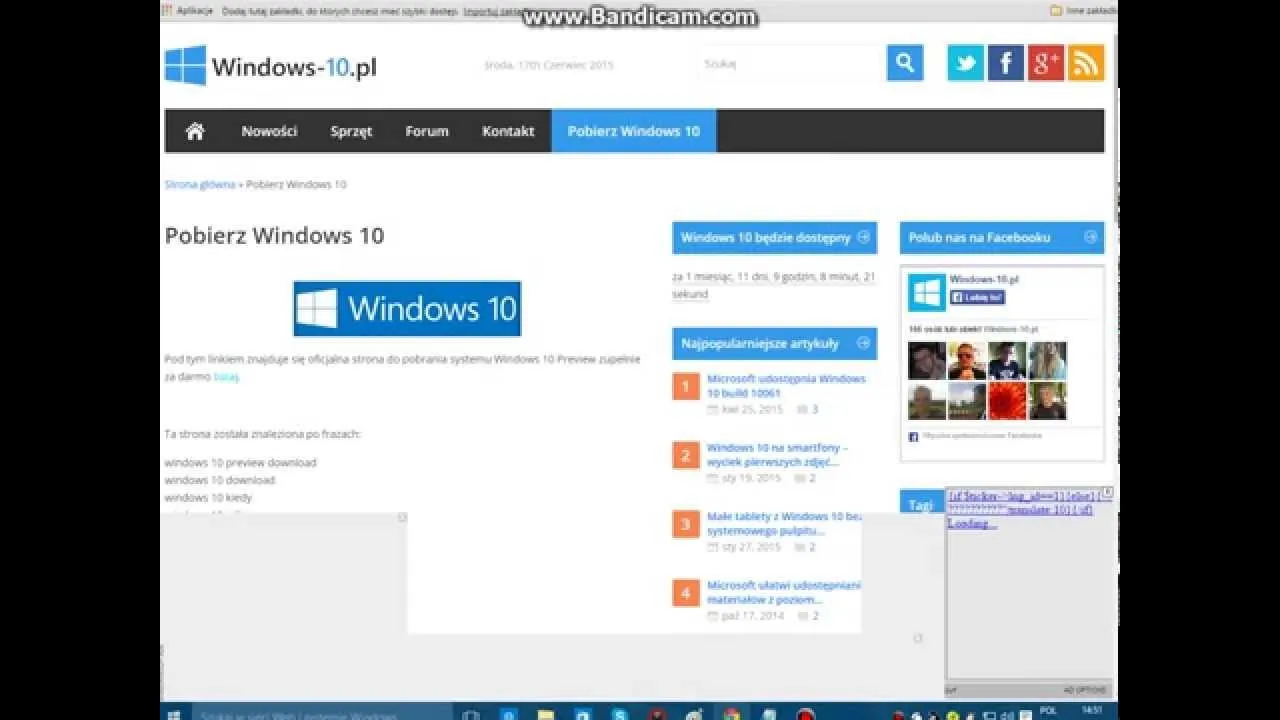Close the sticker ad overlay with its X

(1107, 493)
